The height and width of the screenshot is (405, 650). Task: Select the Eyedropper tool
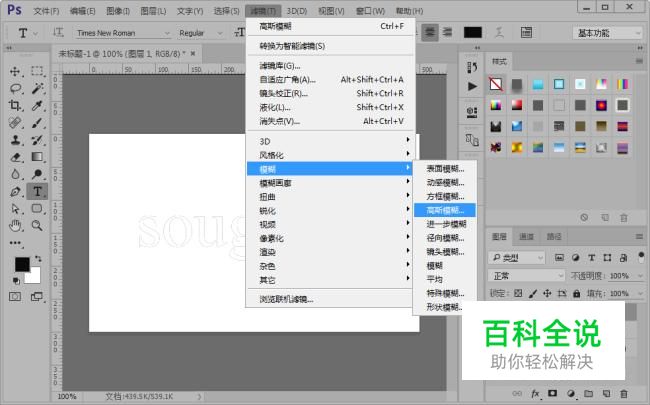[37, 105]
